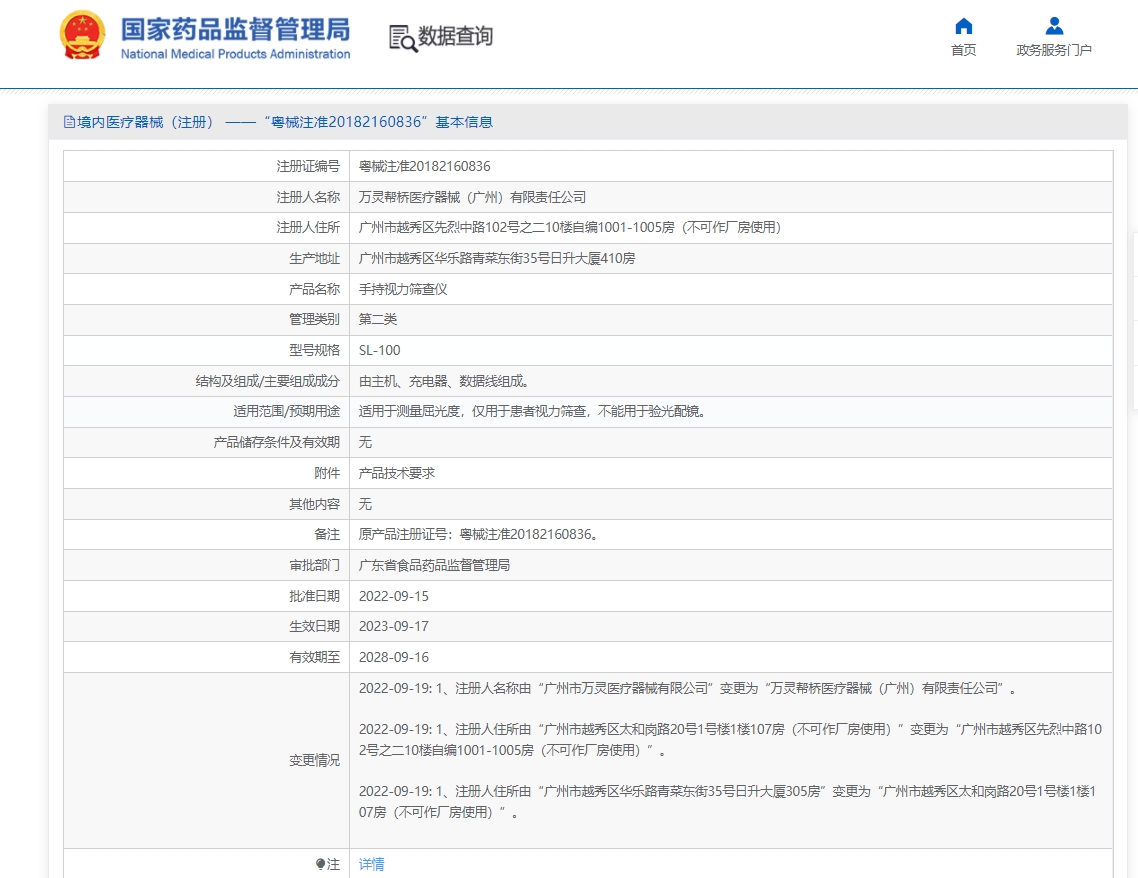
Task: Click the 首页 text link
Action: [963, 50]
